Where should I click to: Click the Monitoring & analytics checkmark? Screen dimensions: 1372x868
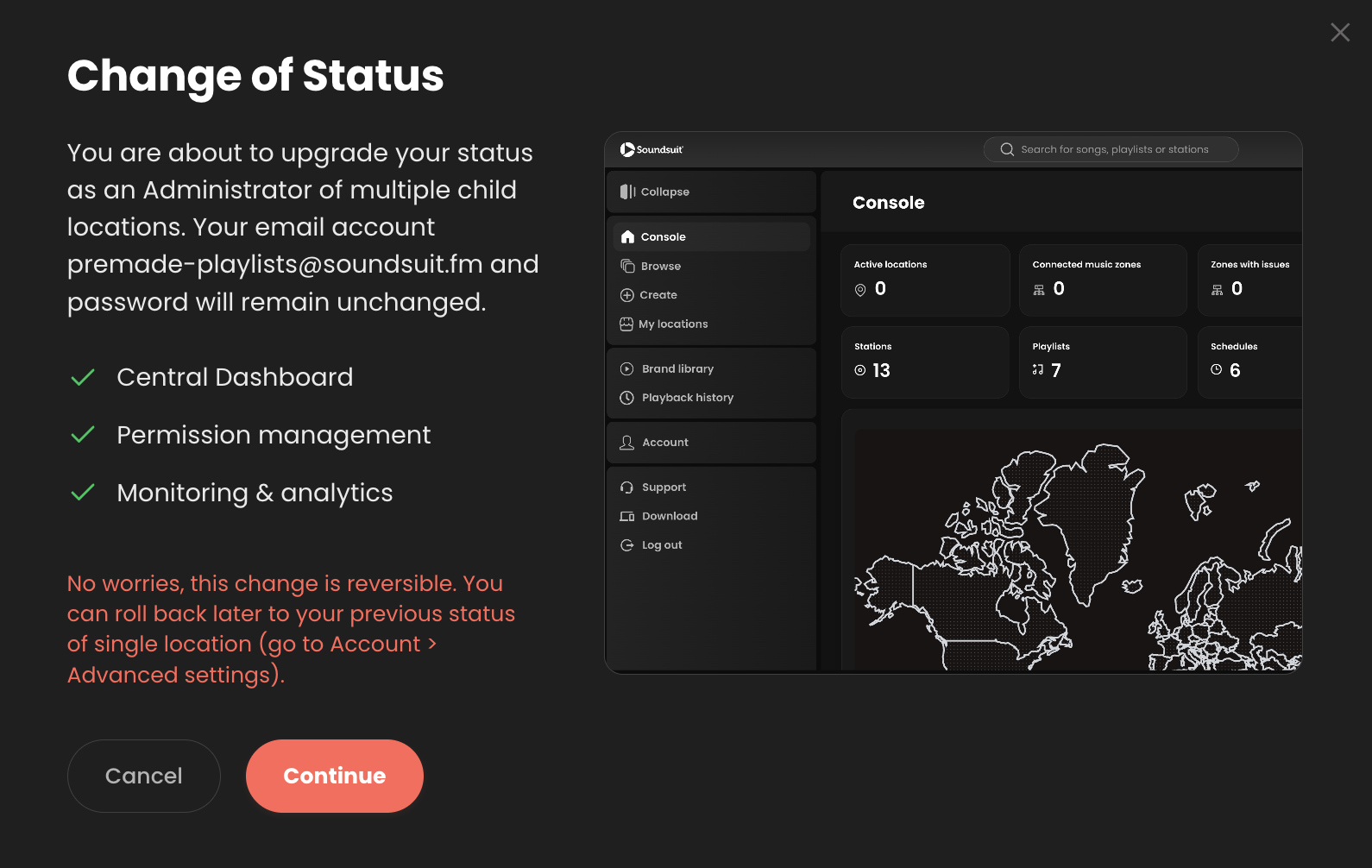click(83, 493)
